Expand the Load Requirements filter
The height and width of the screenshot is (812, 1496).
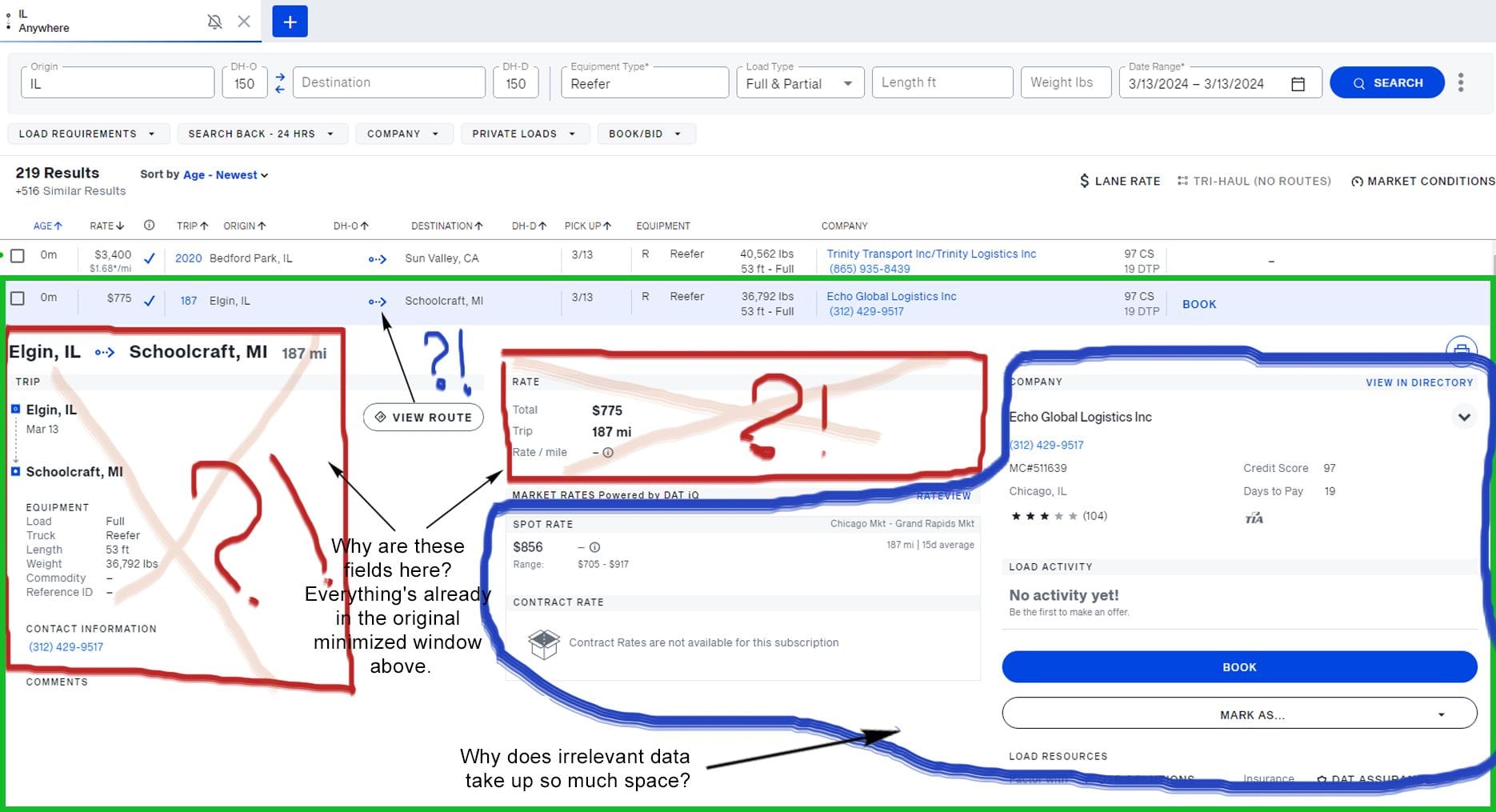87,134
